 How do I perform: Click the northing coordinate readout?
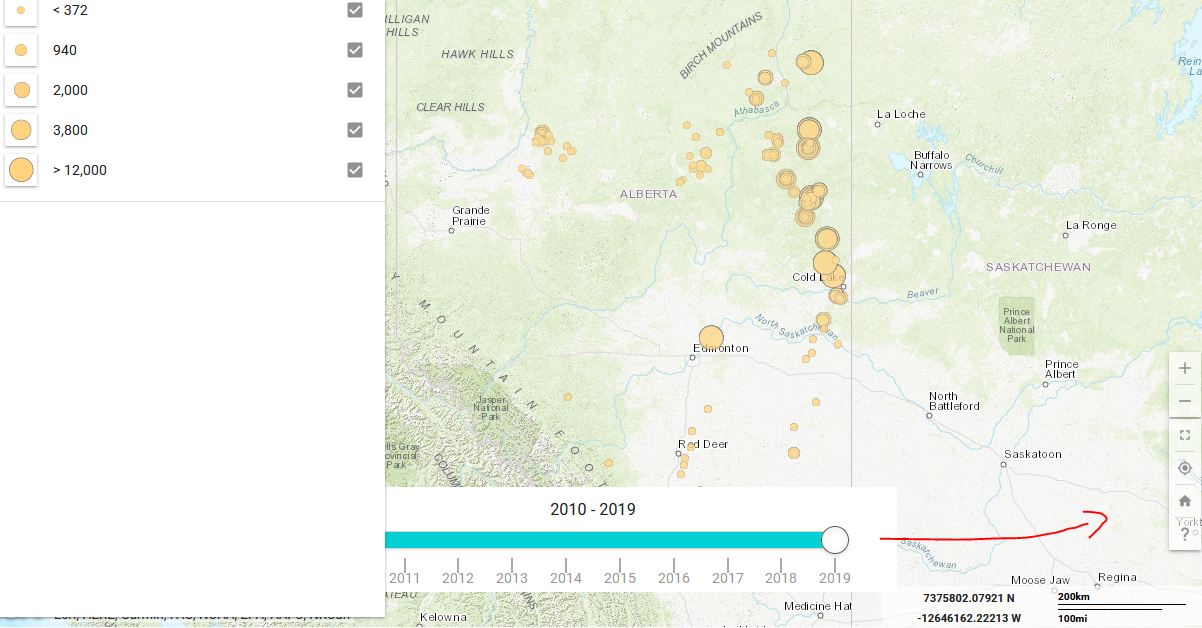[969, 598]
